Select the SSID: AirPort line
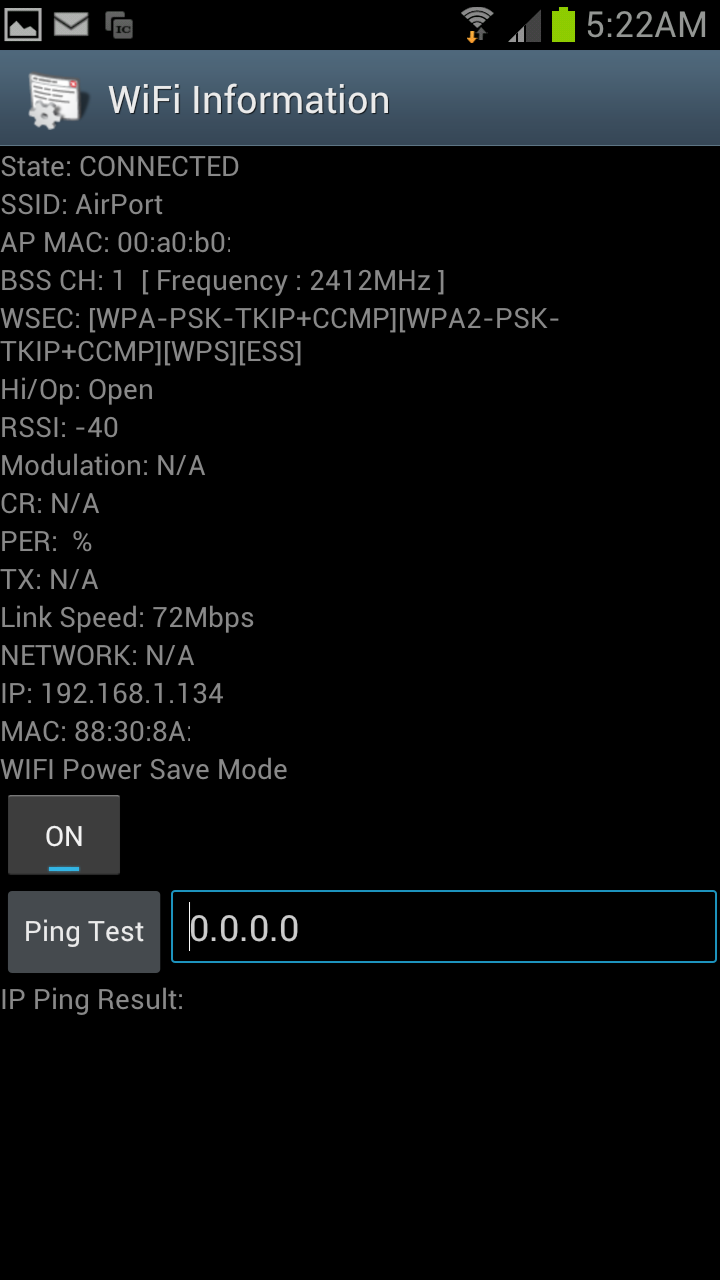The image size is (720, 1280). point(82,204)
